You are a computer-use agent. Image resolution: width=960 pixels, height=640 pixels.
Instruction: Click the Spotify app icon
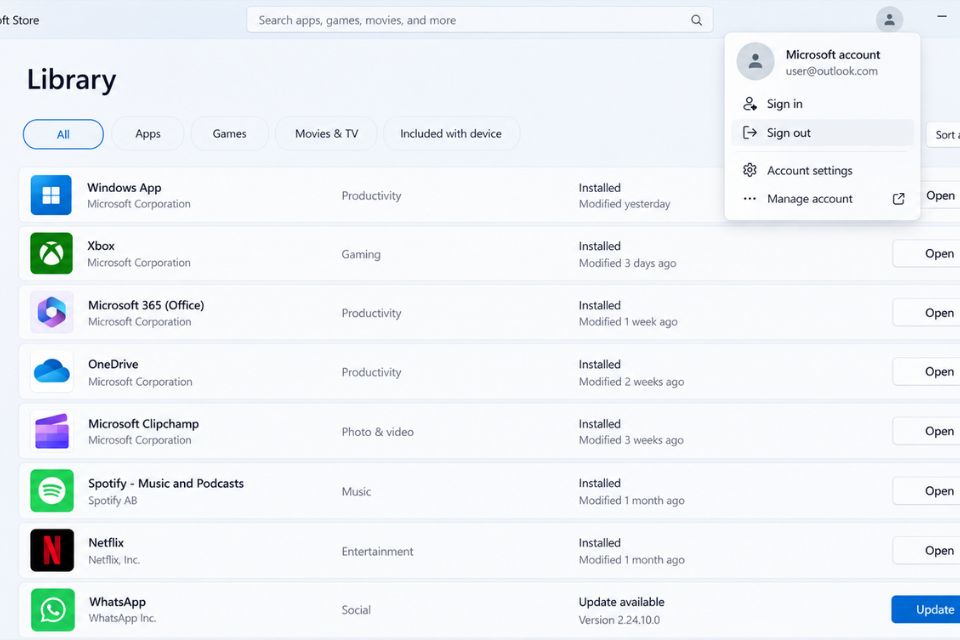click(51, 491)
